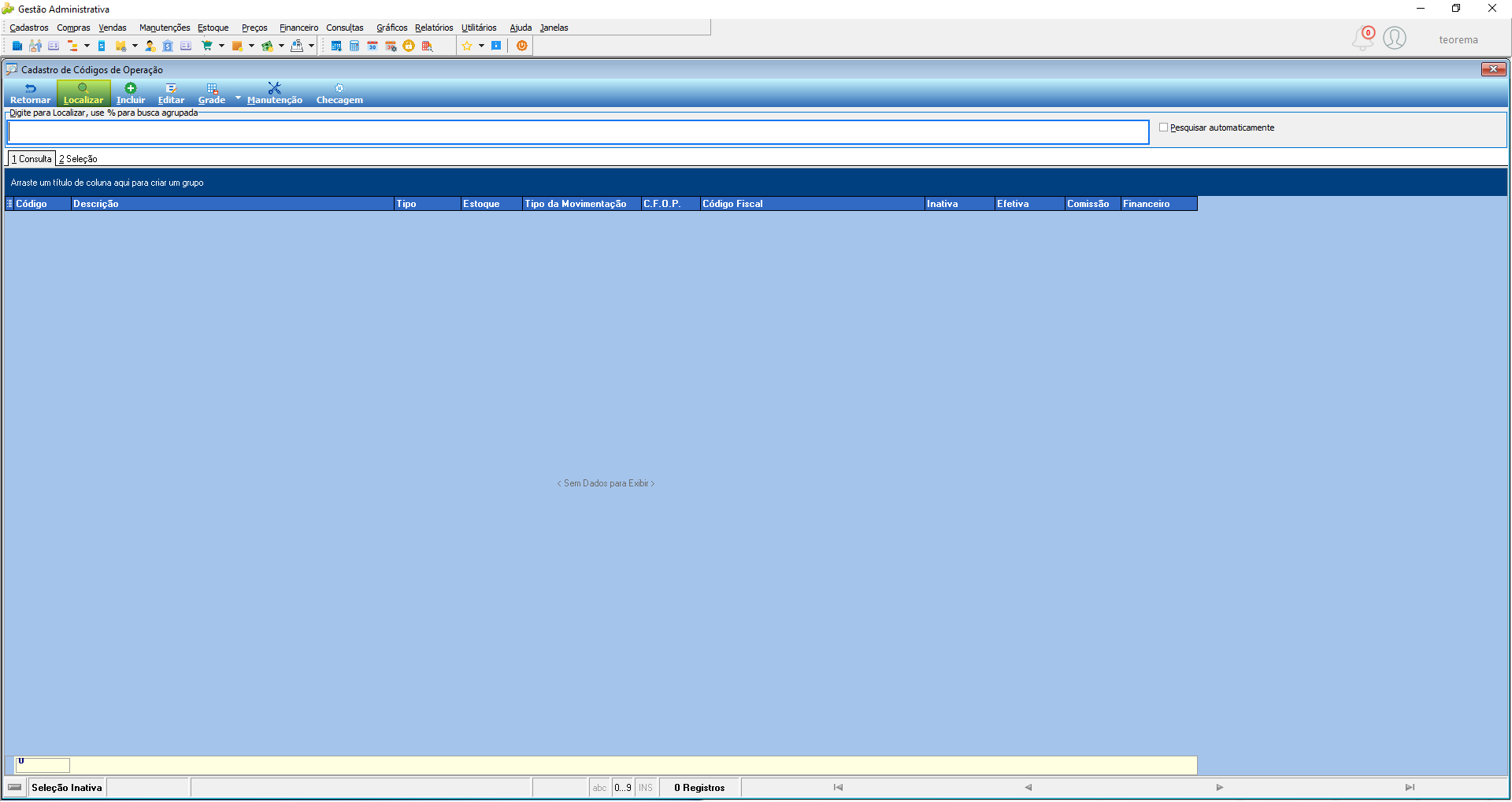Open the people/clients toolbar icon

(35, 46)
